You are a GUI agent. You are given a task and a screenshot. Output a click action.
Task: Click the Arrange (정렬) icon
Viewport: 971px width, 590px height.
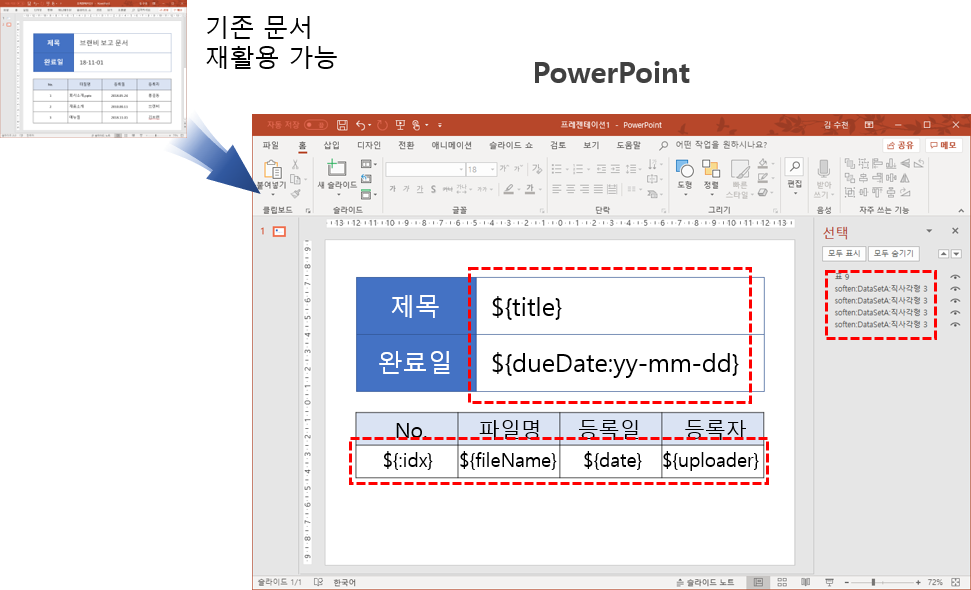710,168
